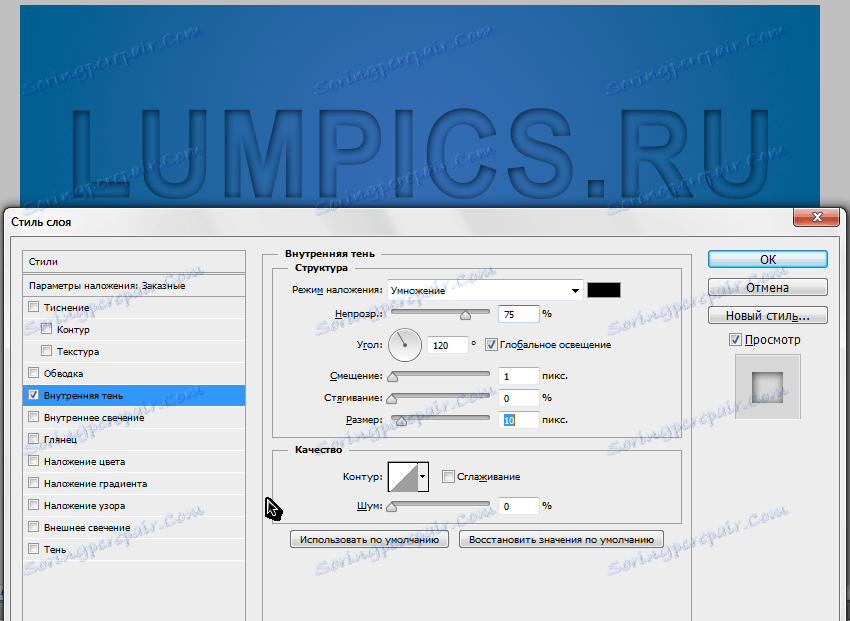Select the Стили list header
Screen dimensions: 850x621
coord(134,262)
